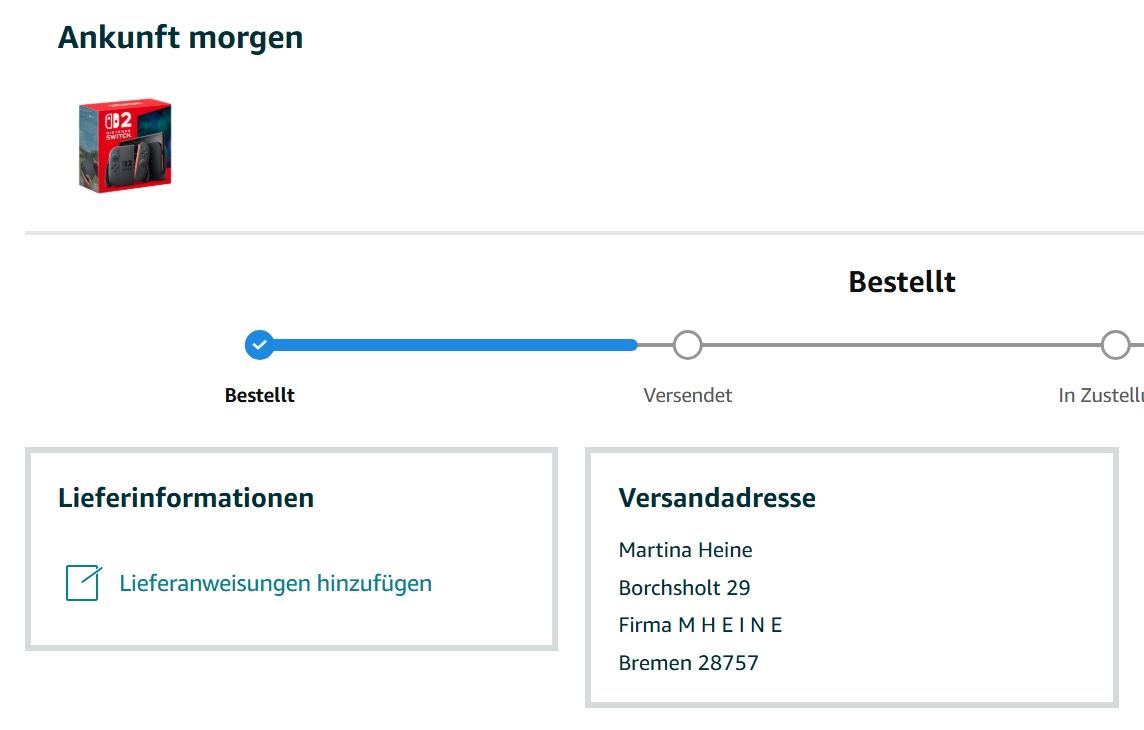Select the street line Borchsholt 29

point(685,588)
